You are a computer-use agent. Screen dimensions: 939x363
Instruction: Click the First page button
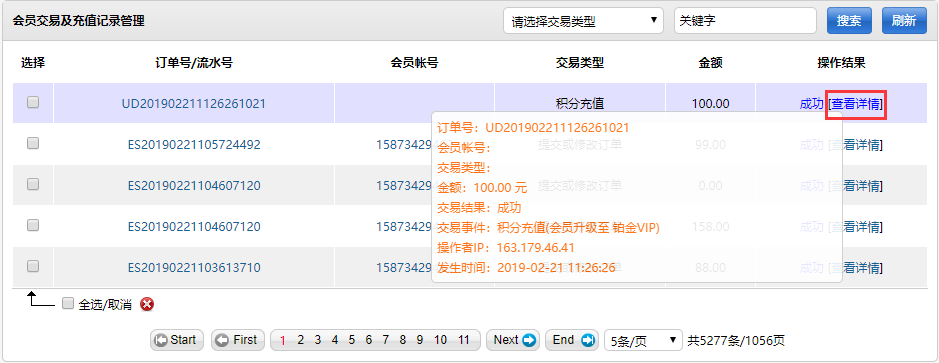237,340
